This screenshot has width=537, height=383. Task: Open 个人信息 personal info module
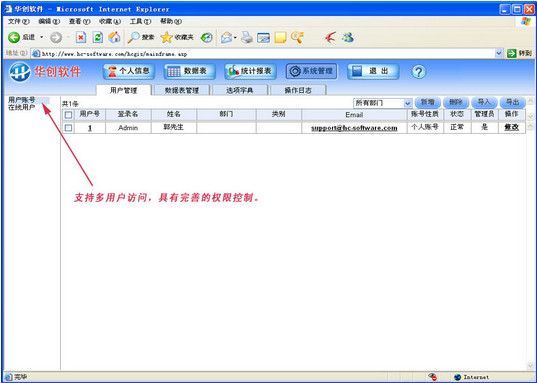coord(129,71)
